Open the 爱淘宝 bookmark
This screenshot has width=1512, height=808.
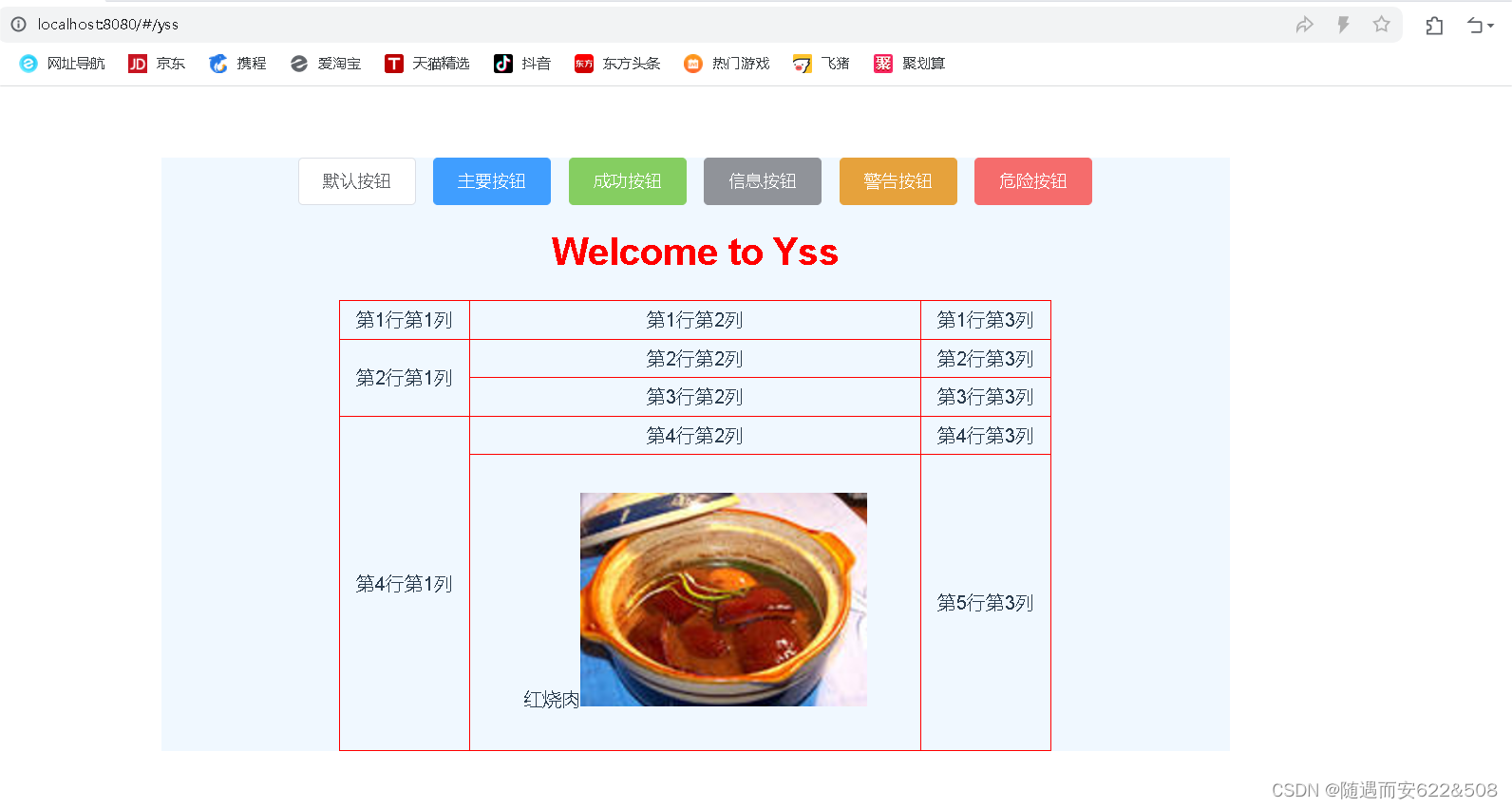click(x=326, y=64)
